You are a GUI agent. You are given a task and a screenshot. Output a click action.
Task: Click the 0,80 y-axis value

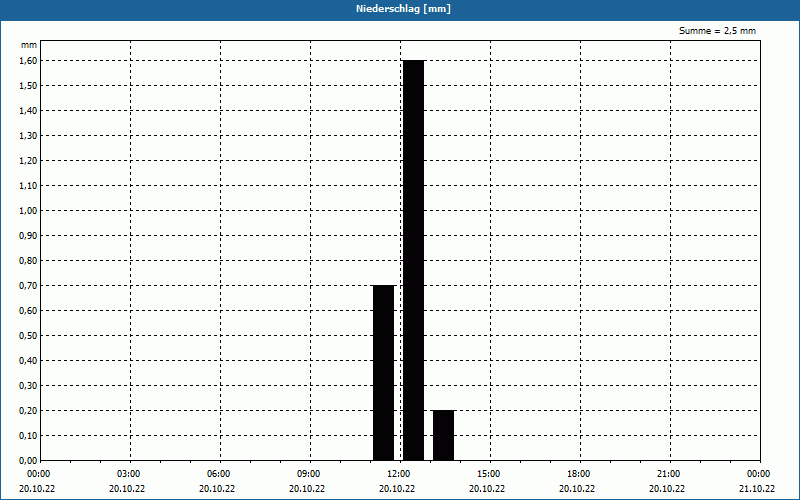[28, 260]
